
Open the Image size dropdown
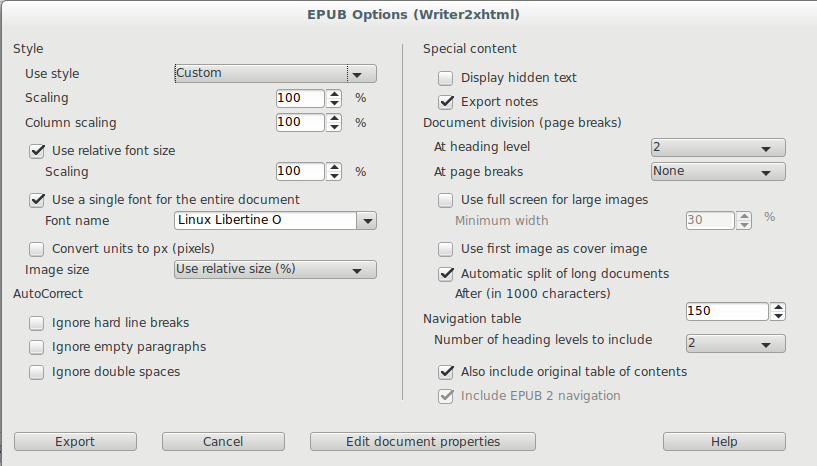click(x=355, y=269)
